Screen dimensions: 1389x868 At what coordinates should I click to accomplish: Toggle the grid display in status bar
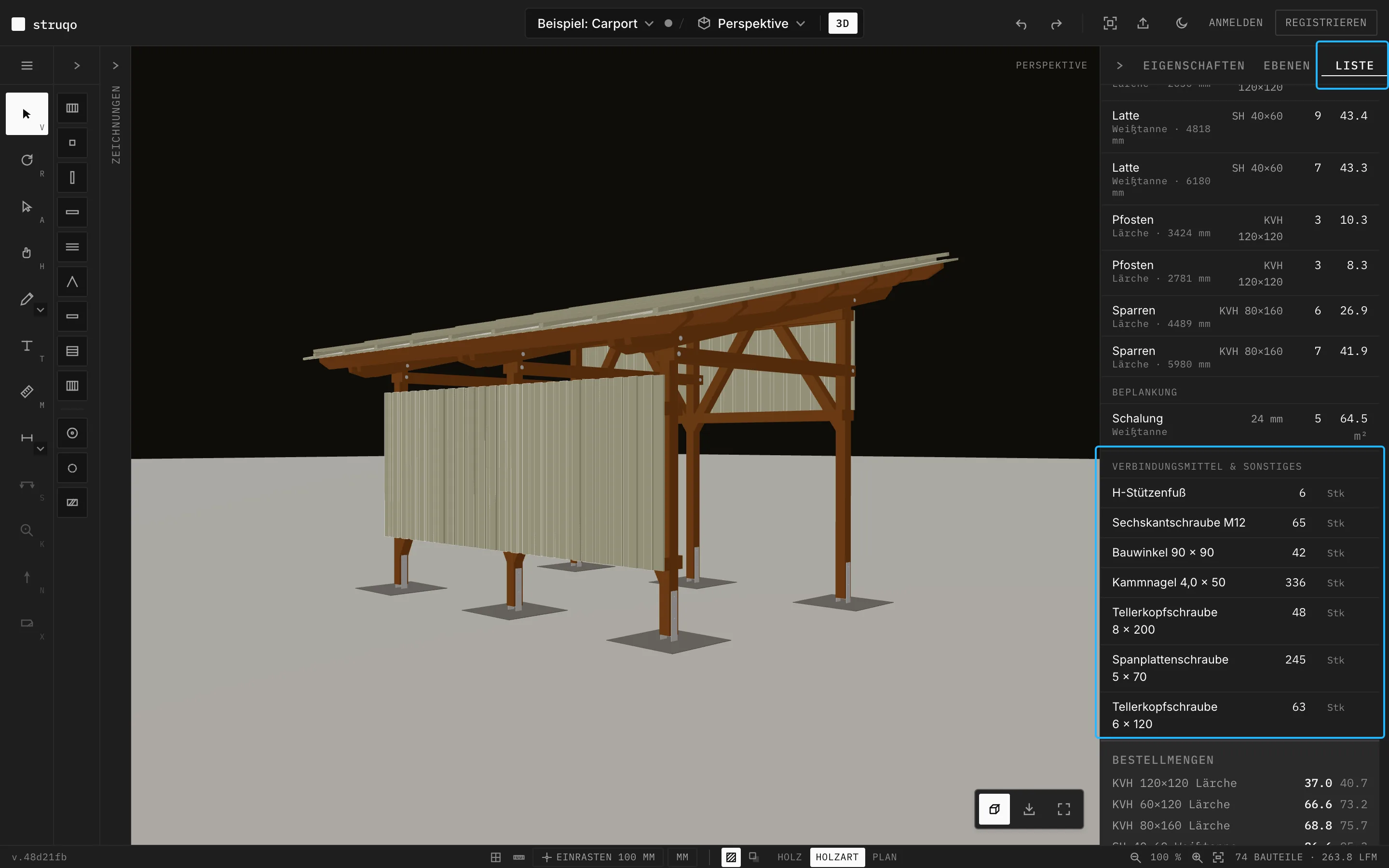[496, 857]
